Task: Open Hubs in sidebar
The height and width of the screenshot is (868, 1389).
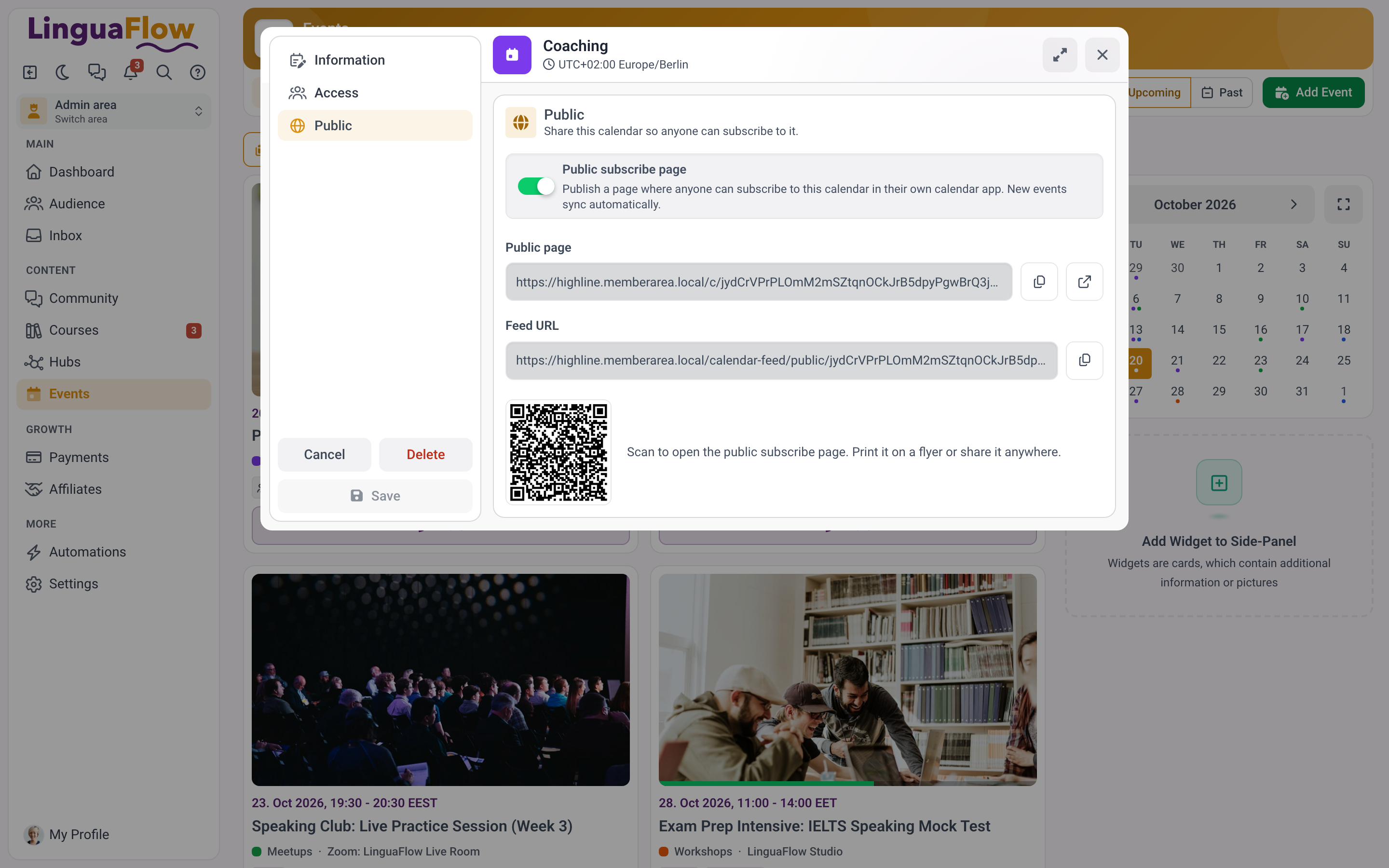Action: coord(114,362)
